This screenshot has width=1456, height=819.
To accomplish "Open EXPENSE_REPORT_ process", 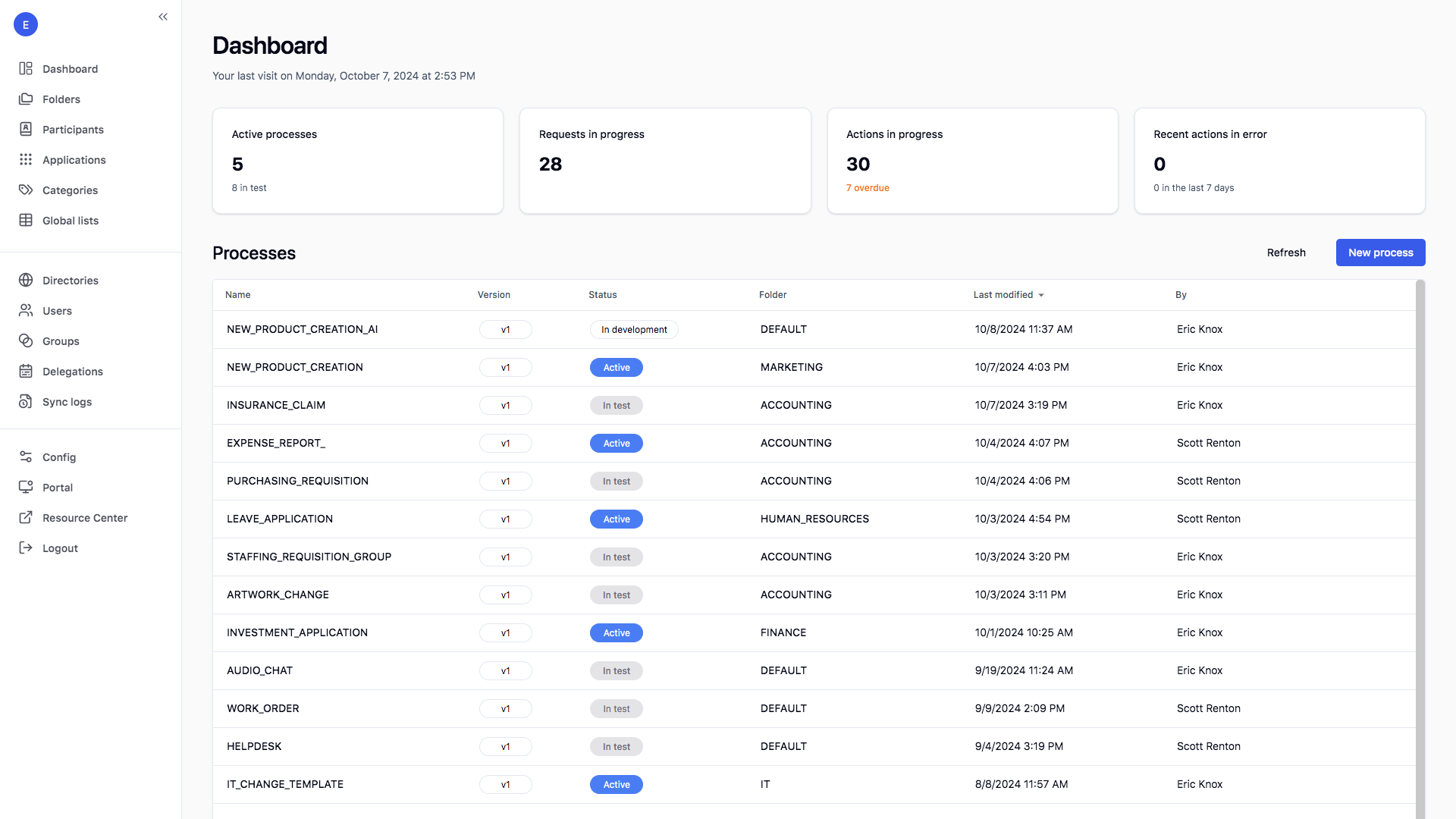I will (x=276, y=443).
